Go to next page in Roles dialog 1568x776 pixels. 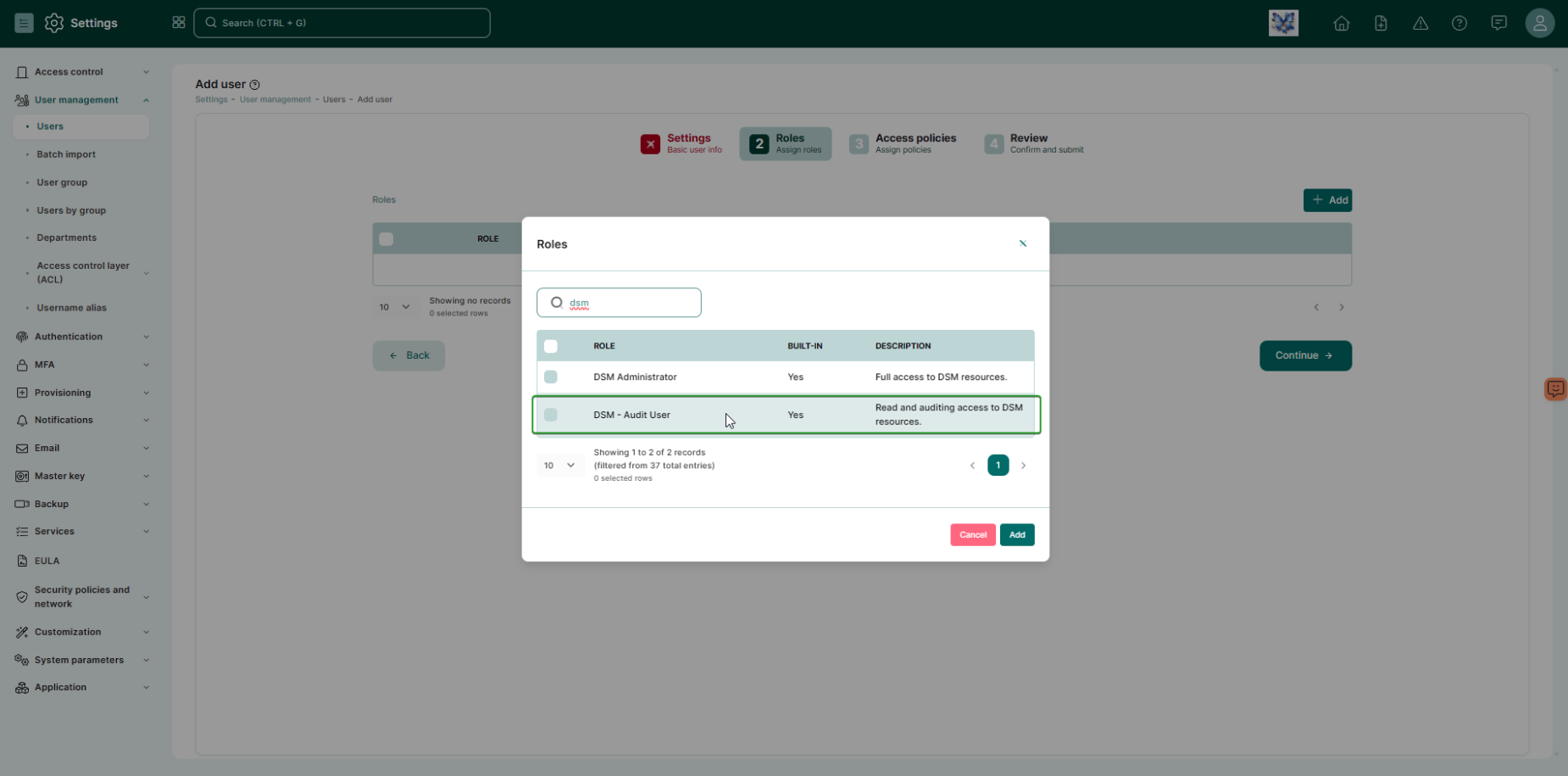tap(1023, 465)
